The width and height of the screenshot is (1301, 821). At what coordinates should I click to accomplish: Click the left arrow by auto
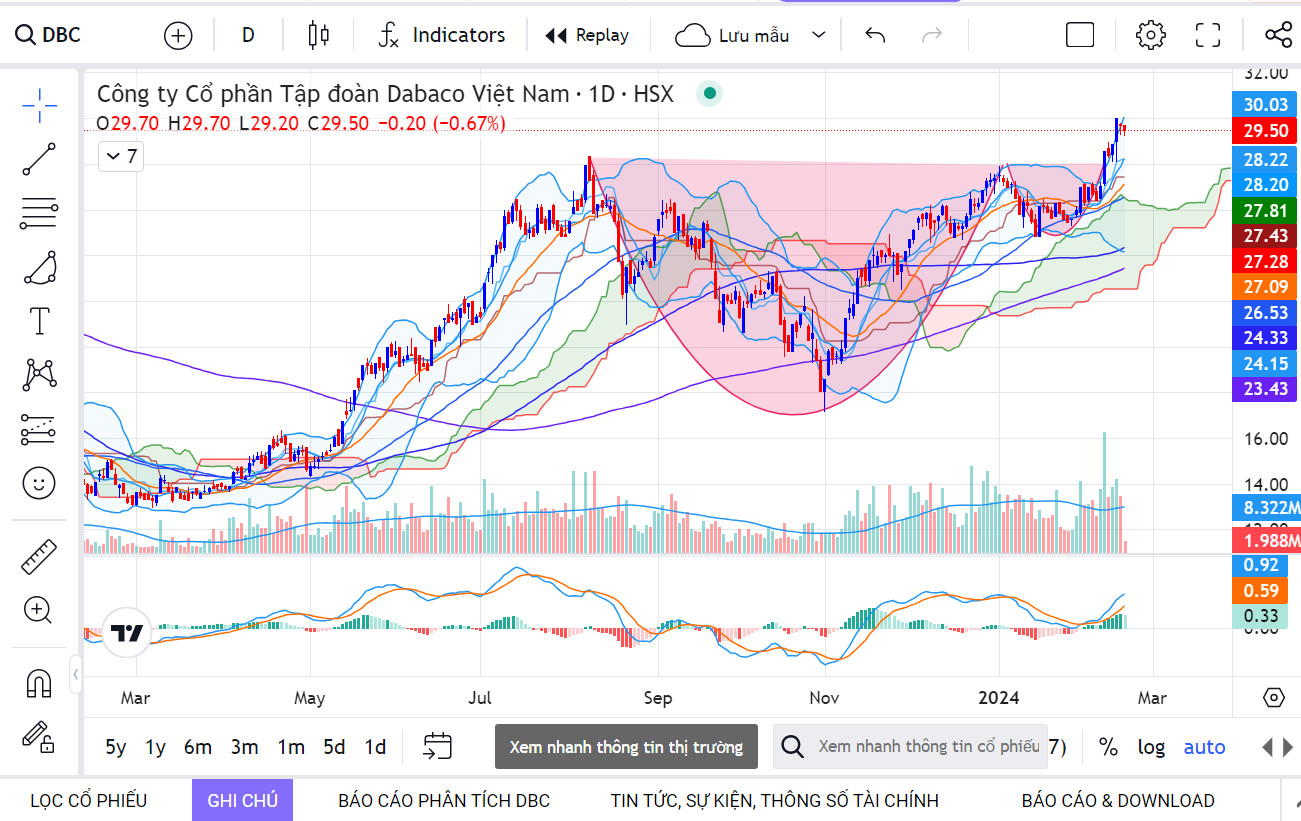tap(1267, 747)
